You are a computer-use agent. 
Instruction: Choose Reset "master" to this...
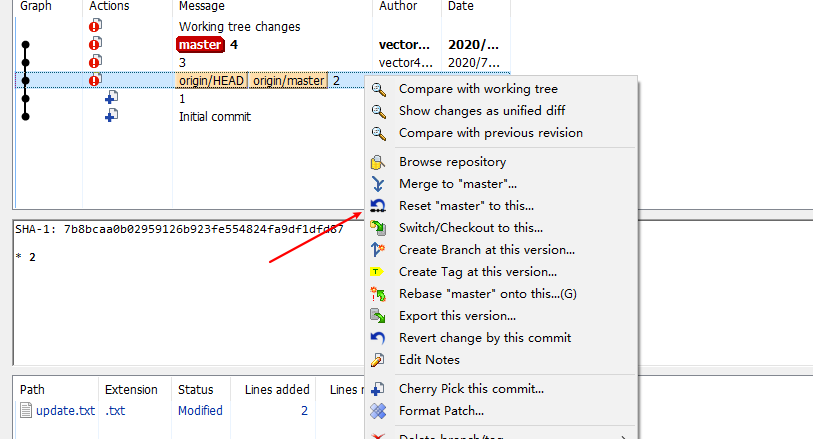pyautogui.click(x=466, y=206)
